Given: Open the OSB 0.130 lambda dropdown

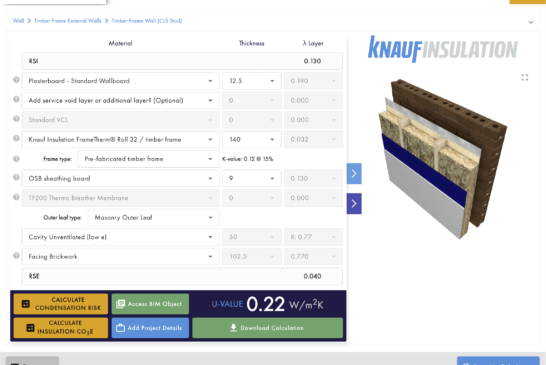Looking at the screenshot, I should click(x=313, y=178).
